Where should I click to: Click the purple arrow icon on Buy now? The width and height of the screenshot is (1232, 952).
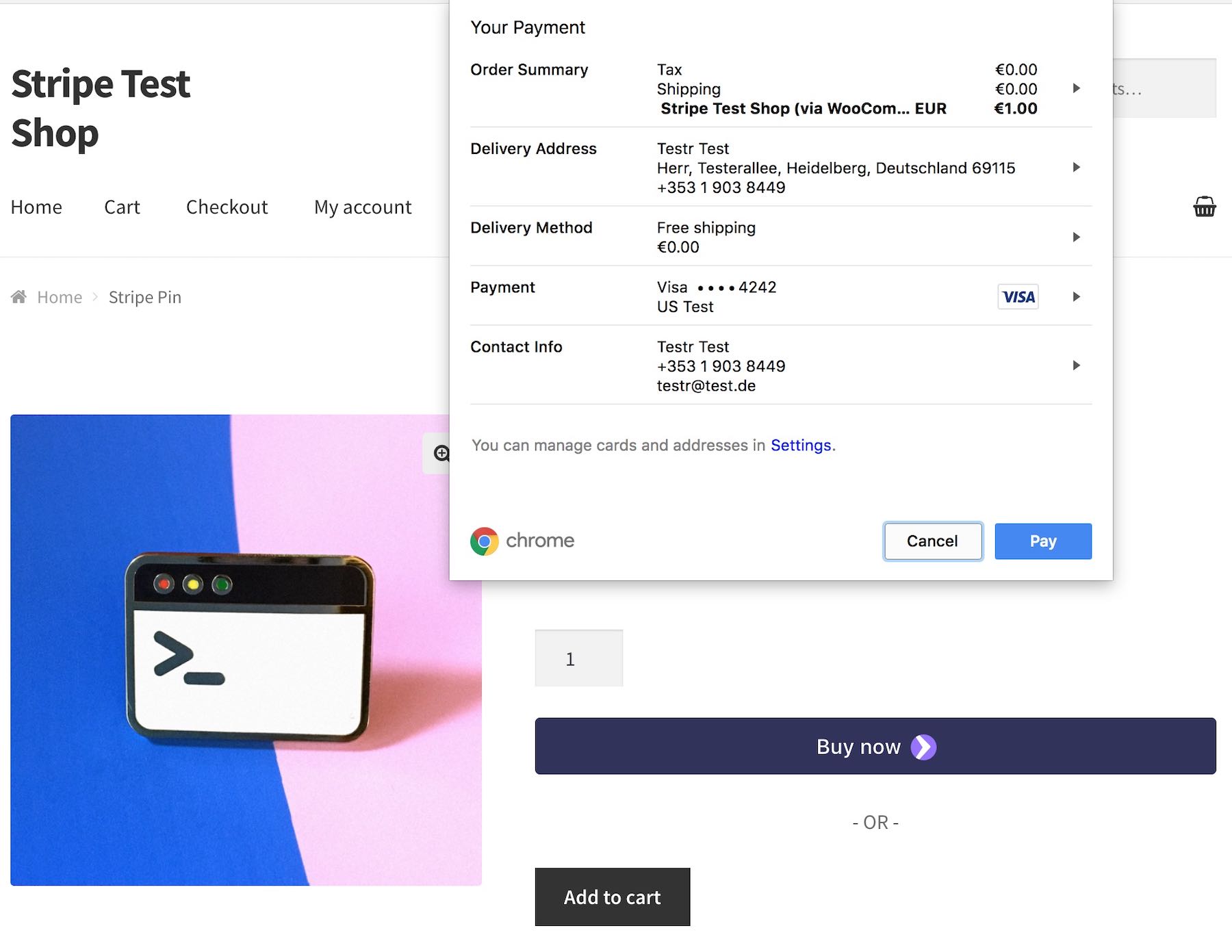[x=923, y=747]
